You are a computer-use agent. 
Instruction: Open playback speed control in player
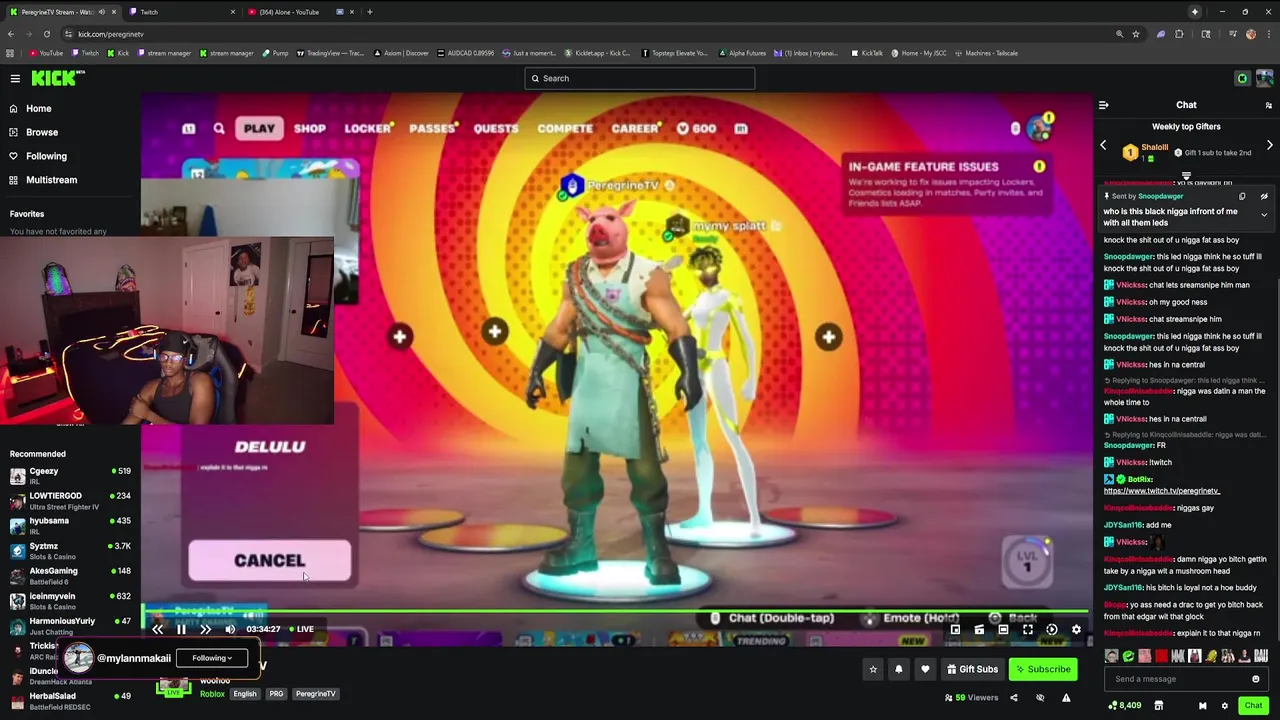tap(1051, 629)
